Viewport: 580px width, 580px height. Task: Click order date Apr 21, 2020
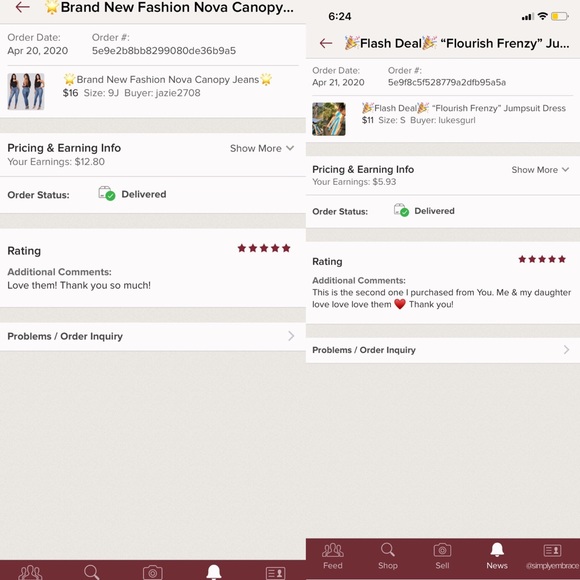point(338,82)
